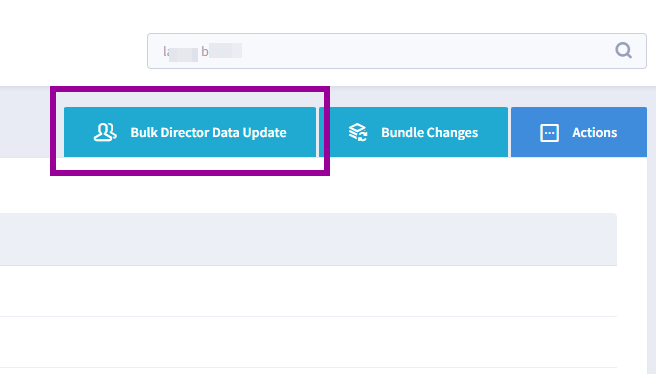The width and height of the screenshot is (656, 374).
Task: Click the people icon on Bulk Director Data Update
Action: 105,132
